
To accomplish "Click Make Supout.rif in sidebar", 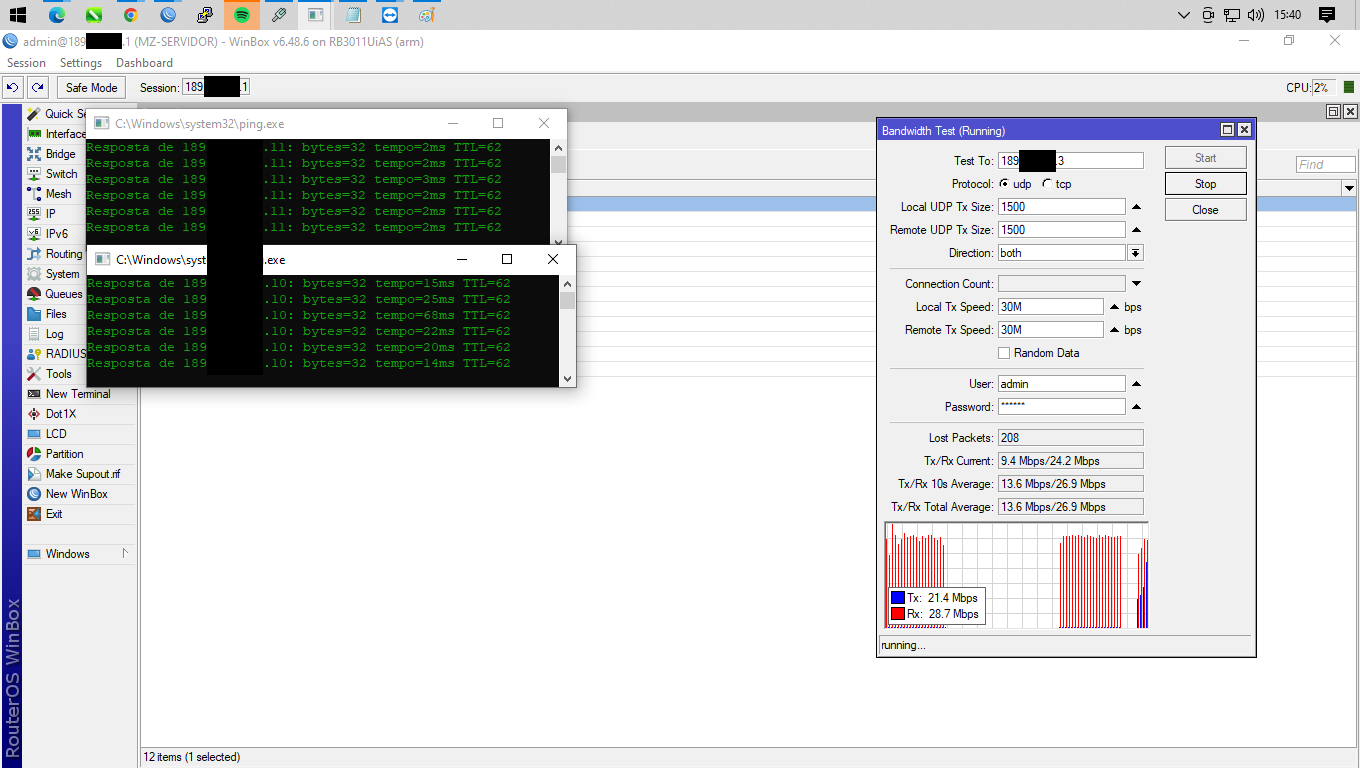I will click(82, 474).
